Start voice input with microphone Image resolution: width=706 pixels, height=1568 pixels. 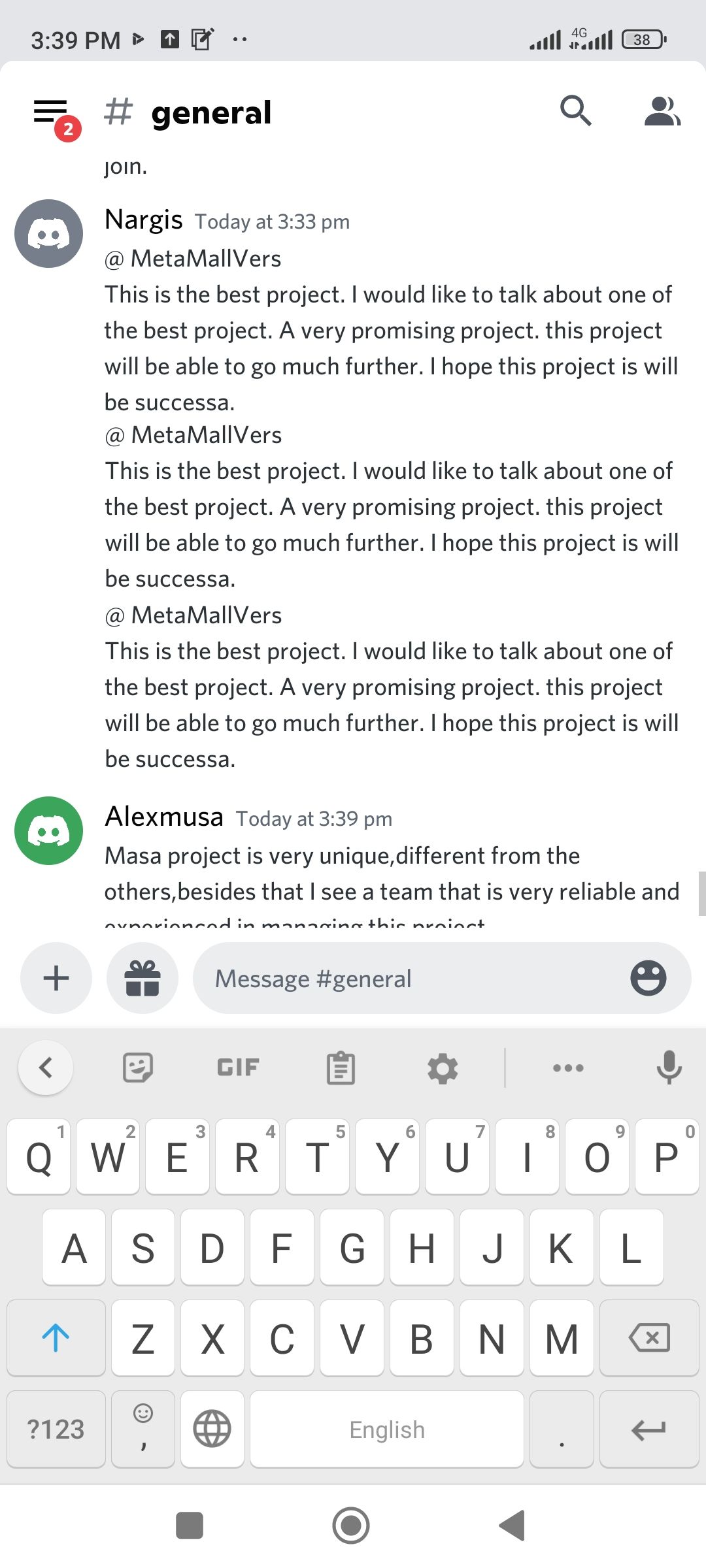669,1068
